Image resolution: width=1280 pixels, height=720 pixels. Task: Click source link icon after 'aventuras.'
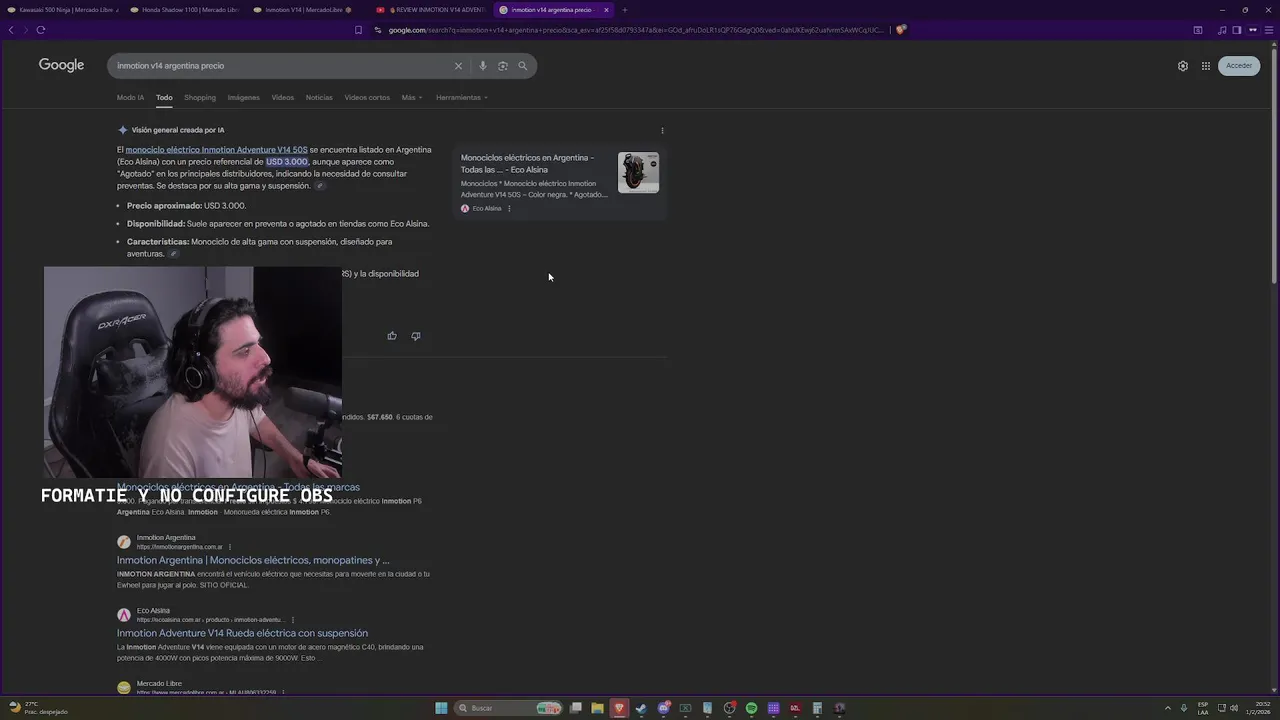(173, 254)
